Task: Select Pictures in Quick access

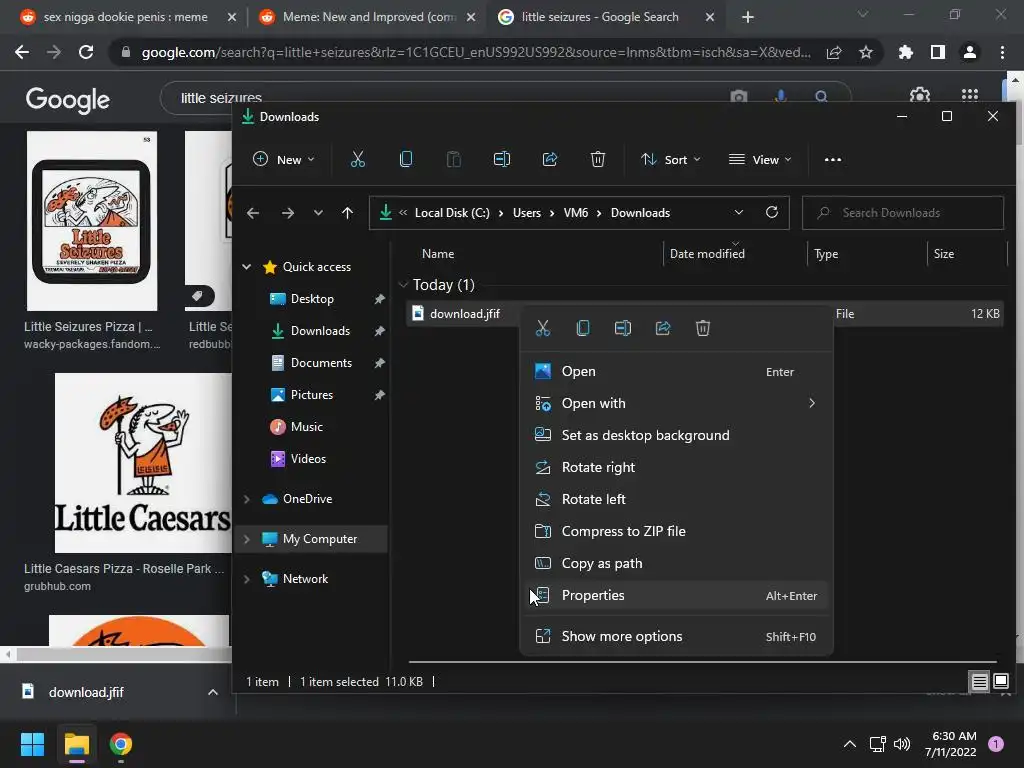Action: [x=312, y=394]
